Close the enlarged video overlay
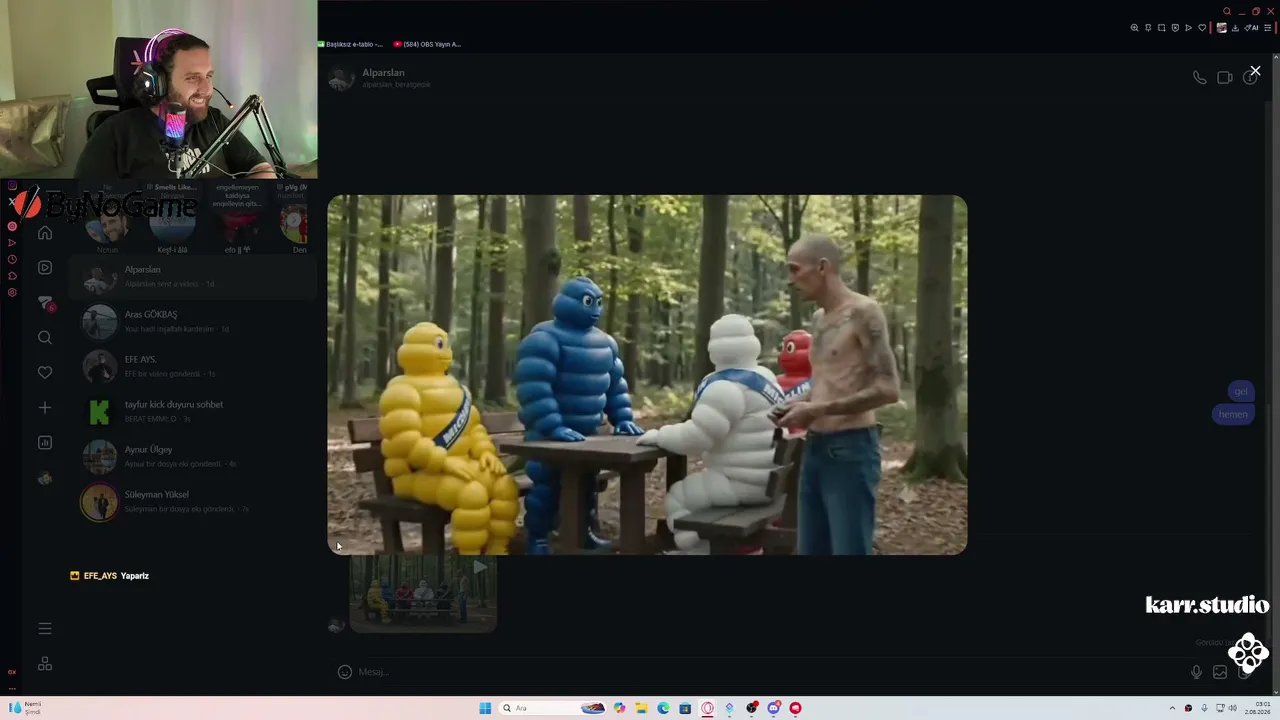The width and height of the screenshot is (1280, 720). (1255, 71)
